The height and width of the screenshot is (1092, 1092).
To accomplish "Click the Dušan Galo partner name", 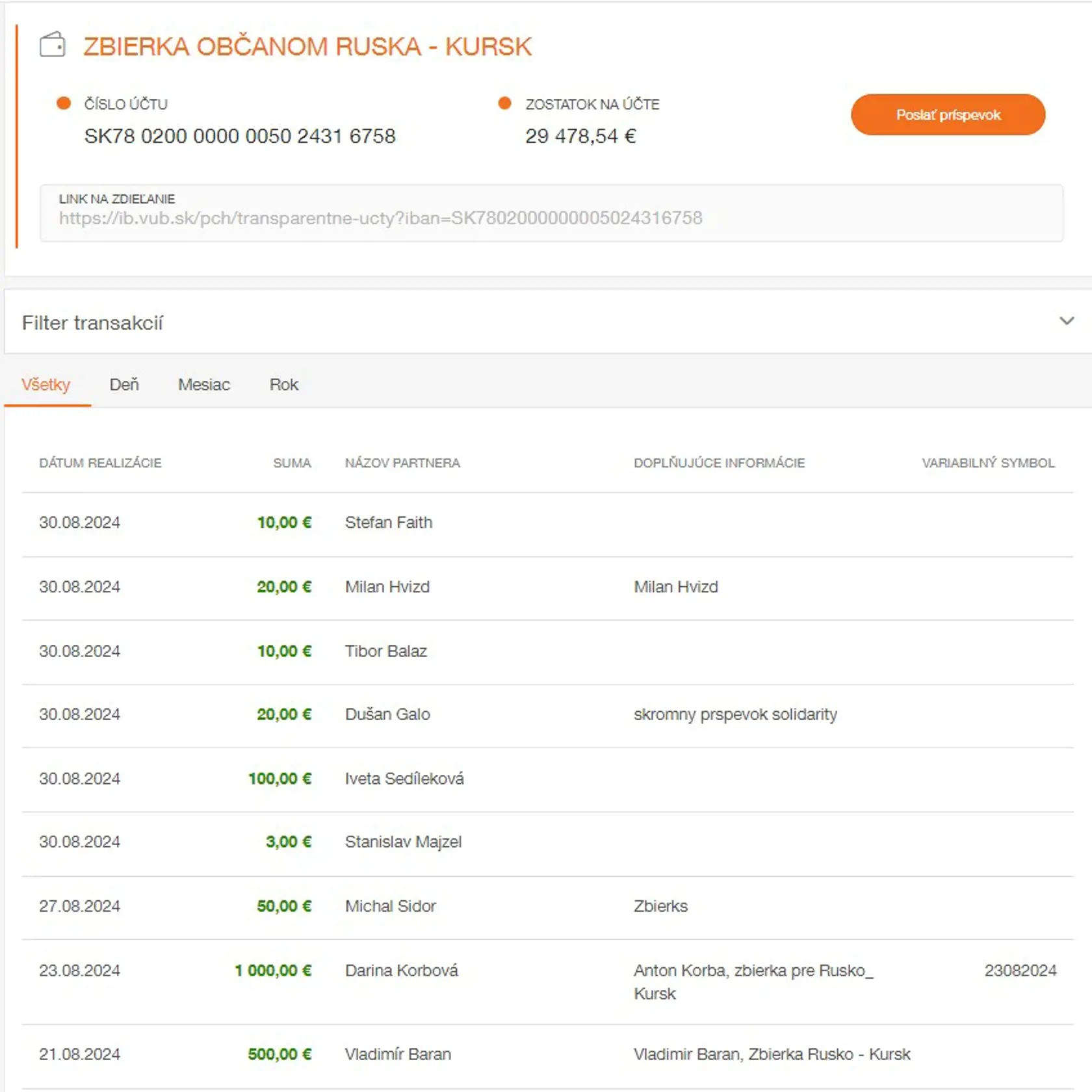I will point(387,714).
